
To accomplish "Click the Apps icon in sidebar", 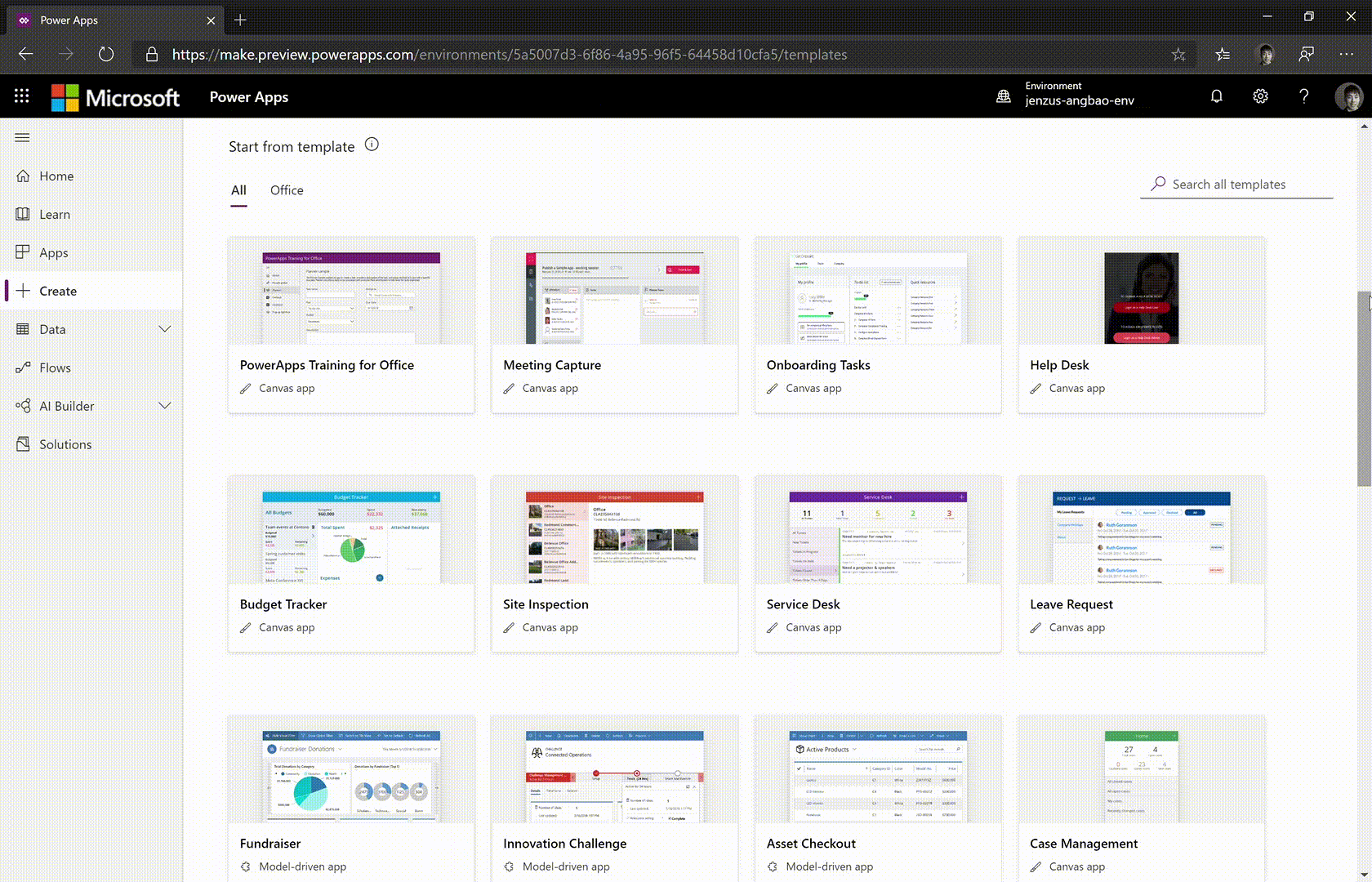I will pyautogui.click(x=23, y=252).
